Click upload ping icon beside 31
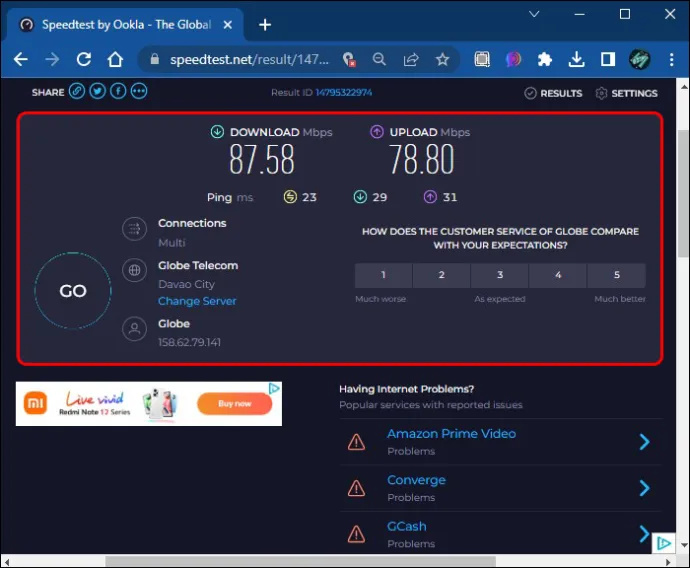The image size is (690, 568). (x=430, y=197)
